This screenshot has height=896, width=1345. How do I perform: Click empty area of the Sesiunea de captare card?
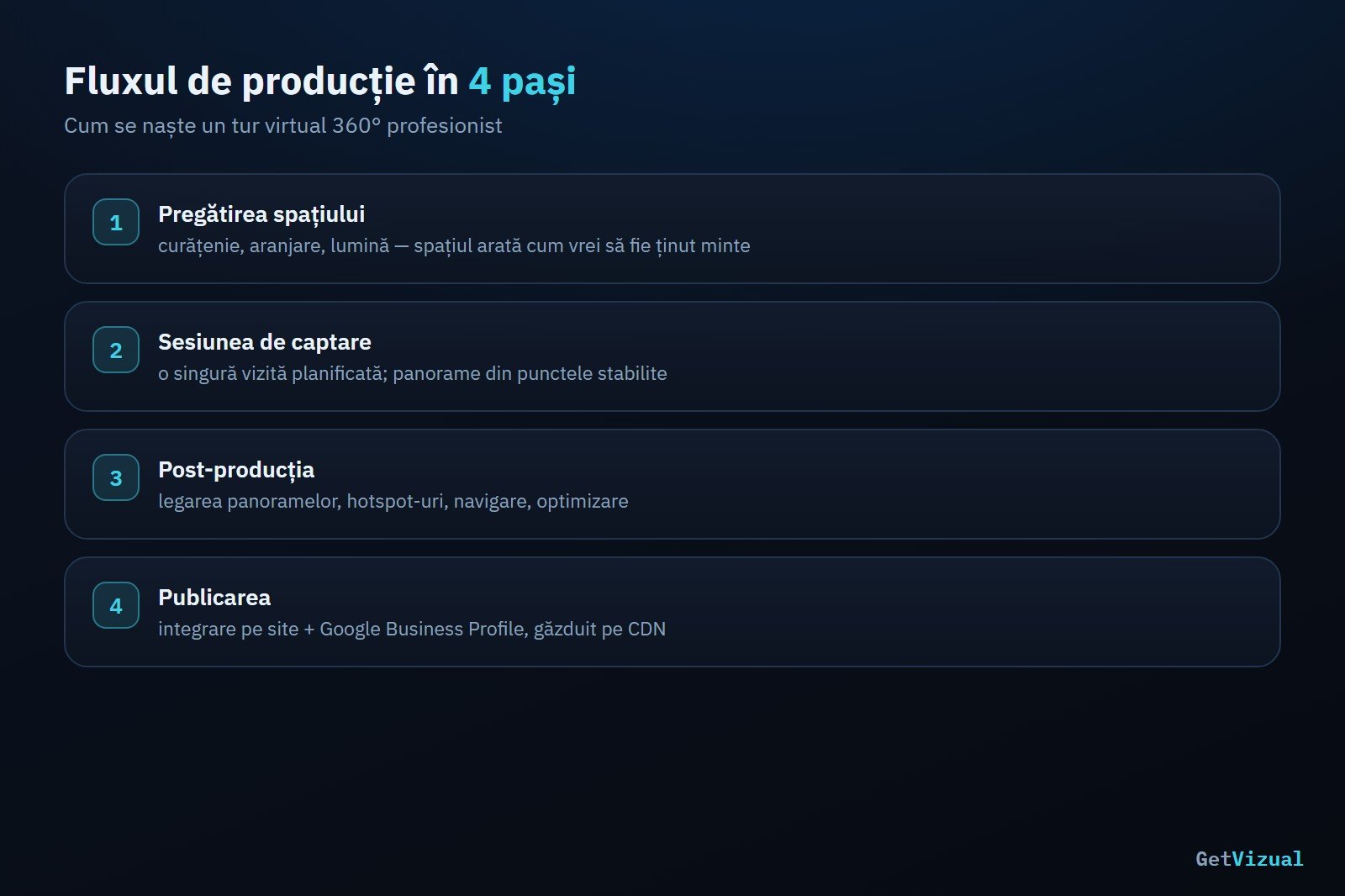click(1009, 356)
